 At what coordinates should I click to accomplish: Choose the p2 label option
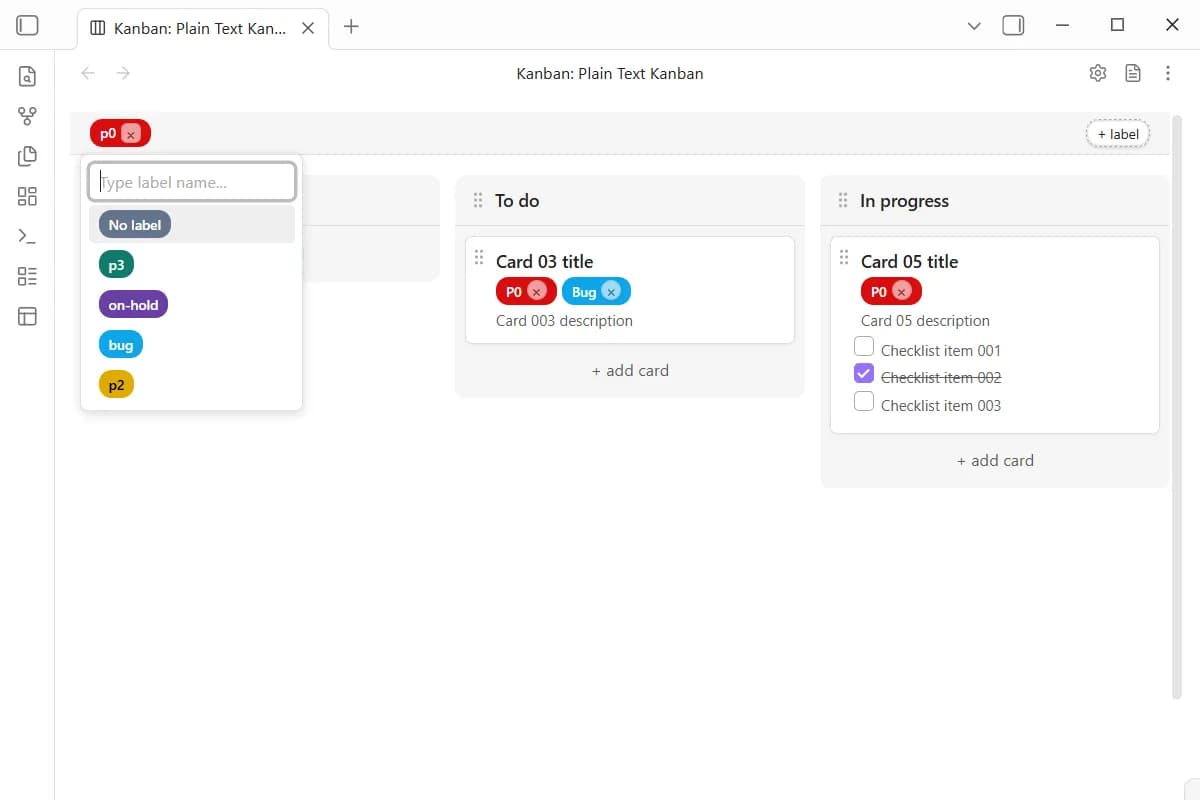click(116, 385)
